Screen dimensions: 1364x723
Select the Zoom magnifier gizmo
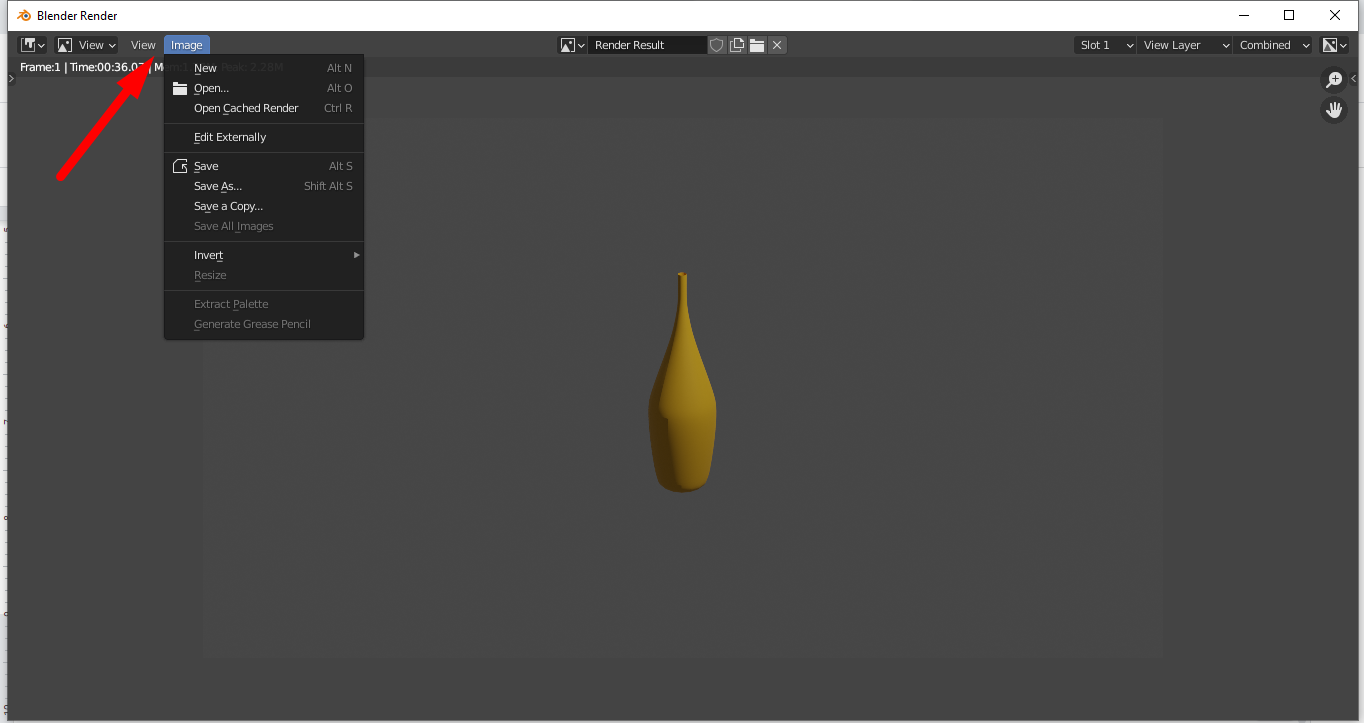click(1333, 79)
